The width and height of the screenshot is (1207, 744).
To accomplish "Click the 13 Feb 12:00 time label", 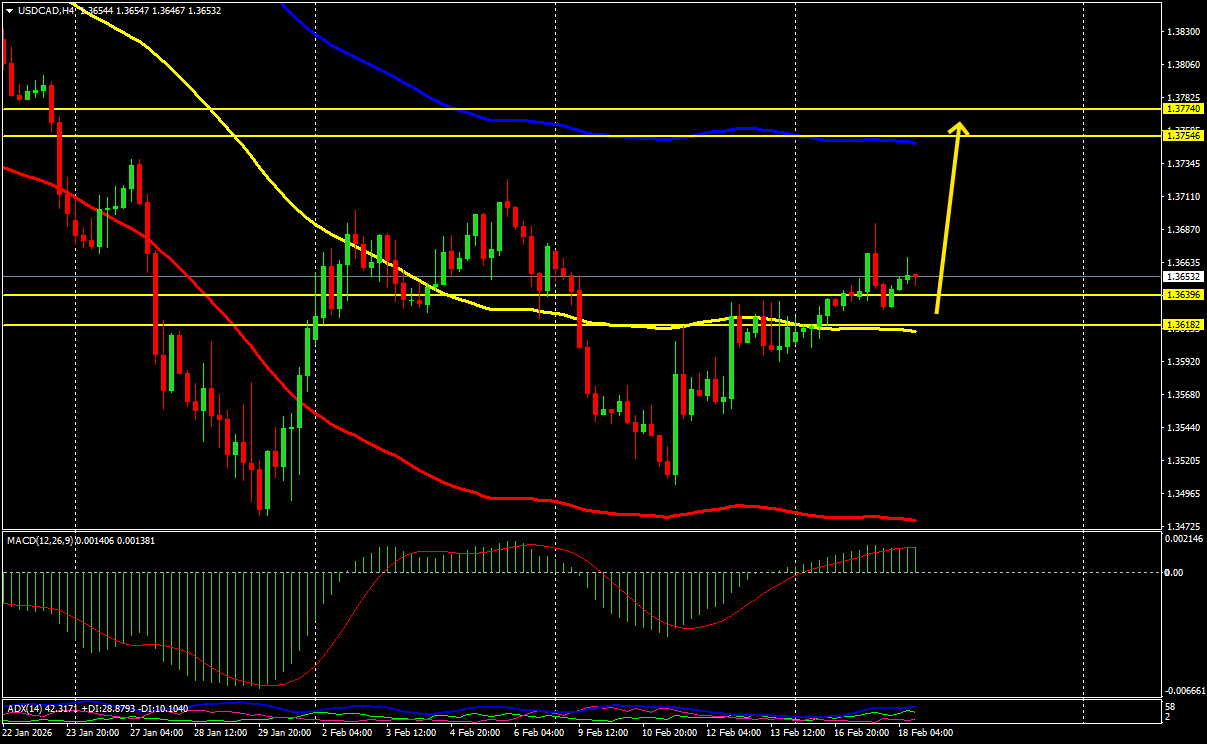I will 799,733.
